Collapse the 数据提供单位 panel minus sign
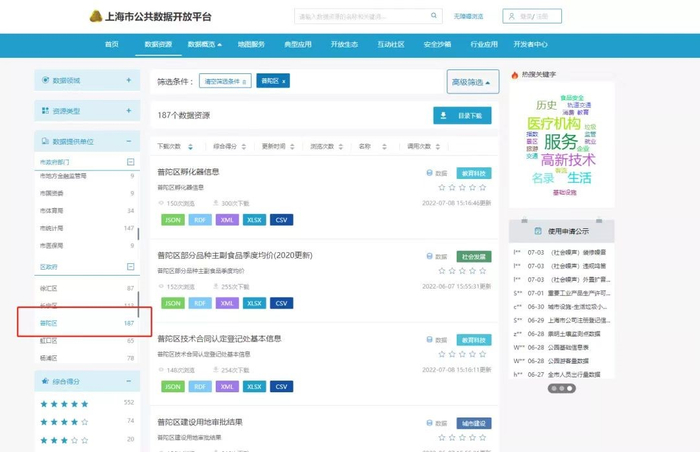The height and width of the screenshot is (452, 700). (129, 141)
